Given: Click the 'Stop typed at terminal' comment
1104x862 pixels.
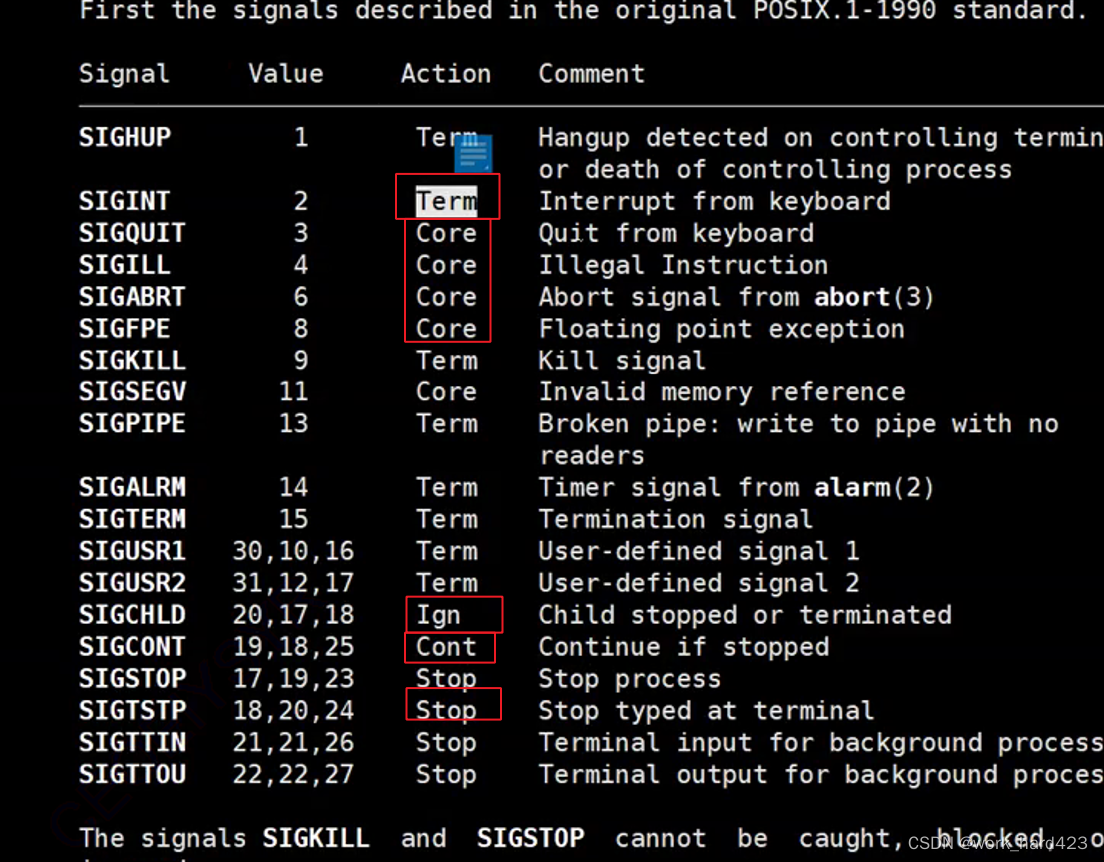Looking at the screenshot, I should tap(706, 711).
